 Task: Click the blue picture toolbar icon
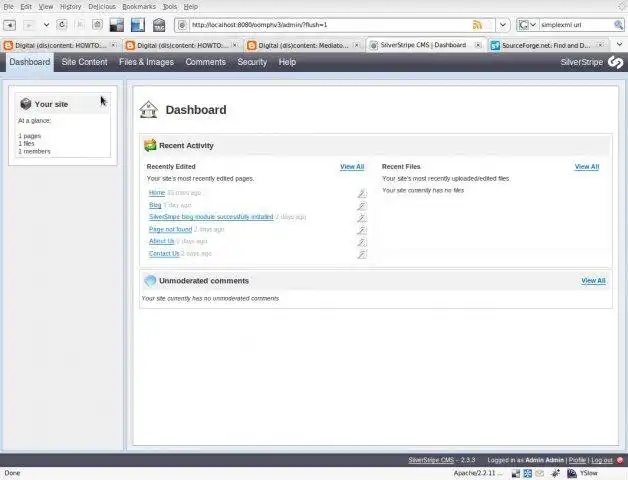tap(138, 25)
